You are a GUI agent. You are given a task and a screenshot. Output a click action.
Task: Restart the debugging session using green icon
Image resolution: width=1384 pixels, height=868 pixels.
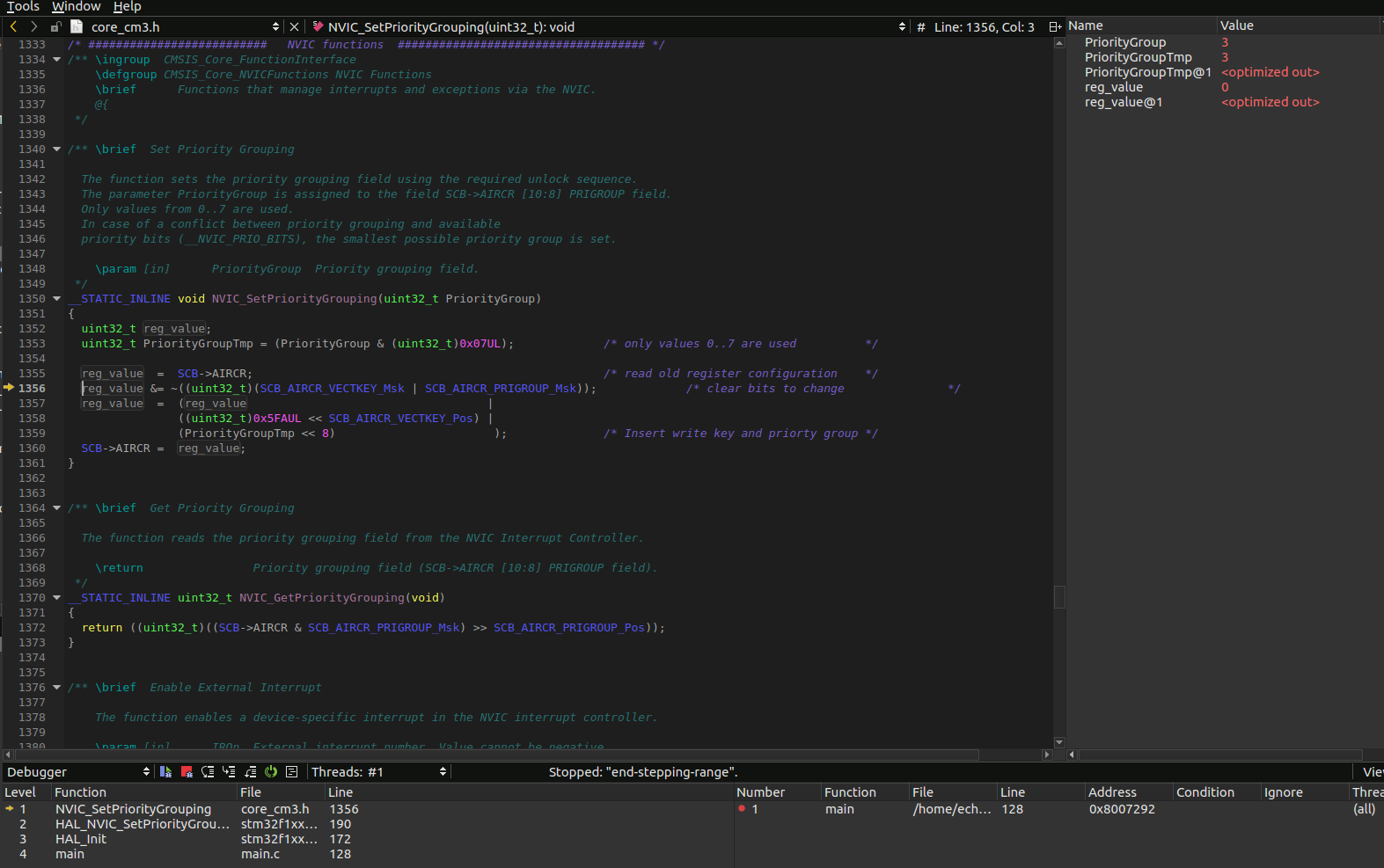271,771
